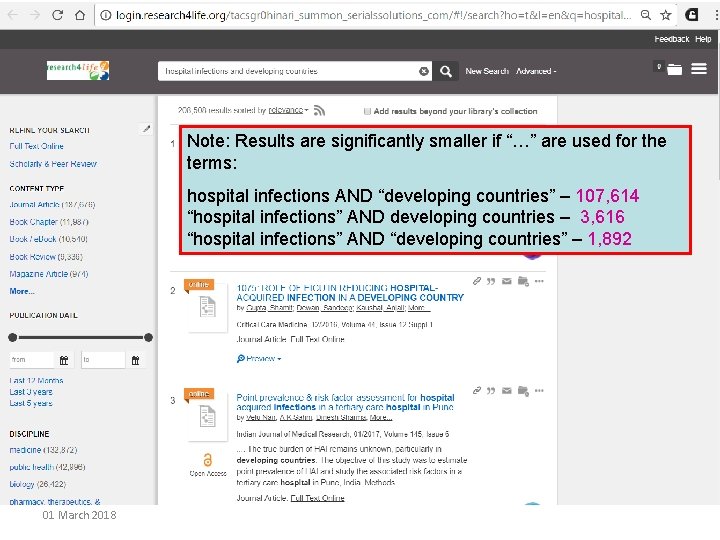Viewport: 720px width, 540px height.
Task: Tick 'Add results beyond your library's collection'
Action: click(367, 111)
